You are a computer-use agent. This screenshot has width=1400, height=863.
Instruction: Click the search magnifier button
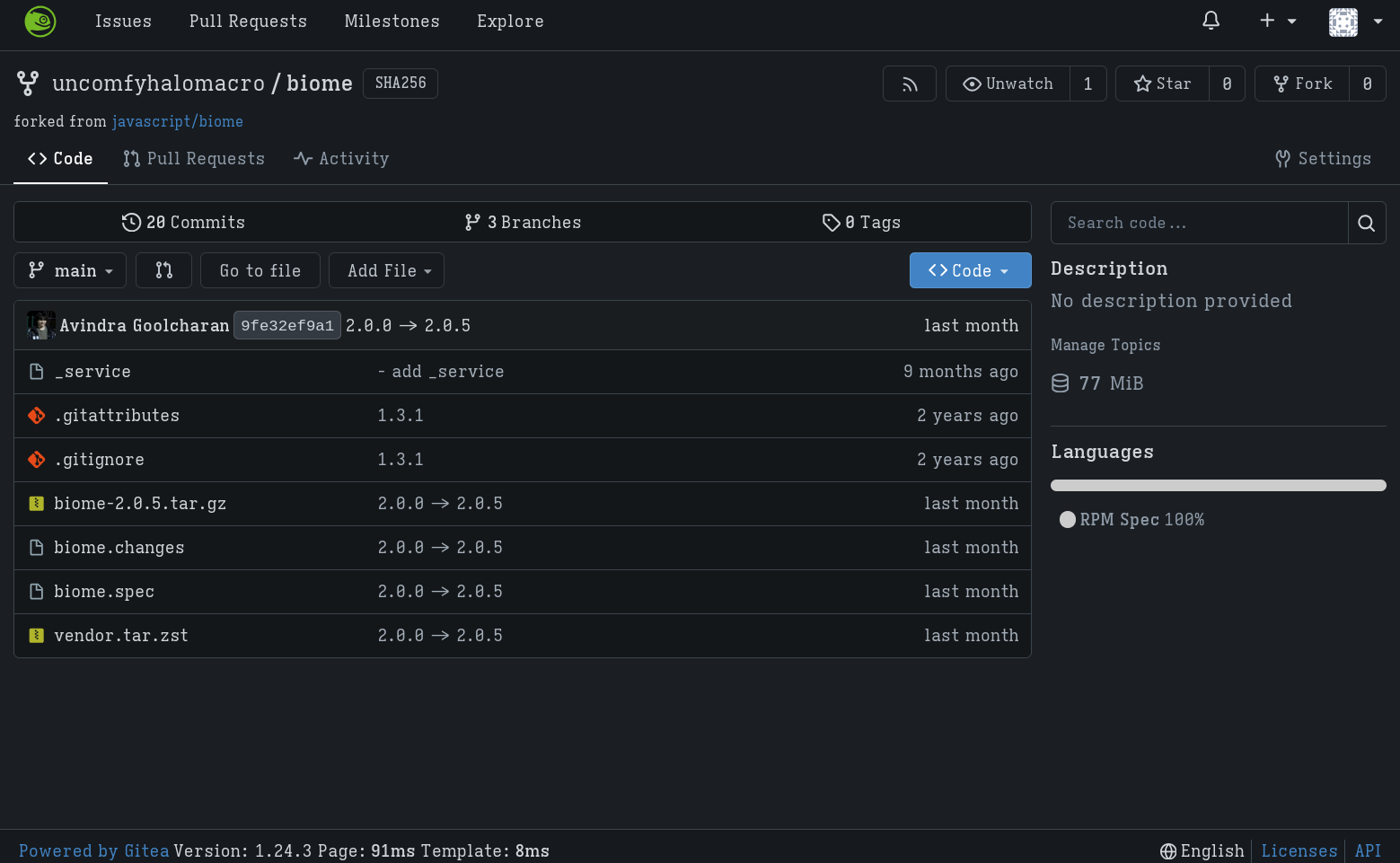[1367, 223]
